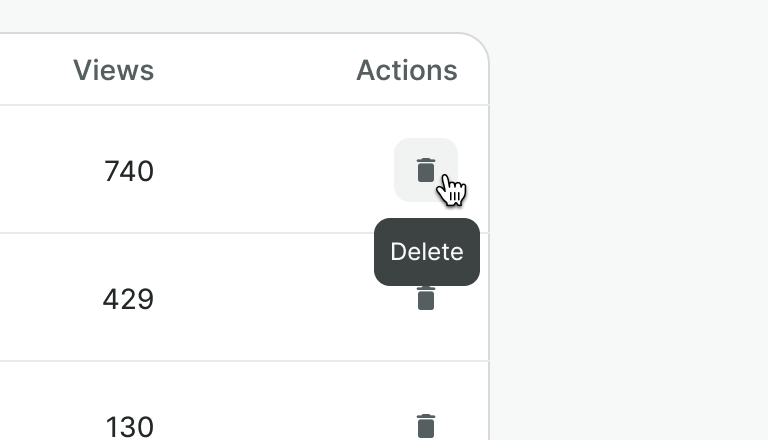768x440 pixels.
Task: Delete the row with 740 views
Action: [x=426, y=170]
